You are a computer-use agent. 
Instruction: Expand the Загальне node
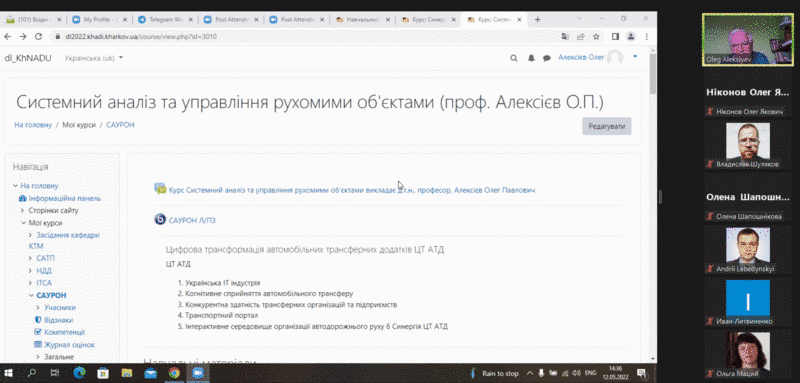(x=39, y=357)
